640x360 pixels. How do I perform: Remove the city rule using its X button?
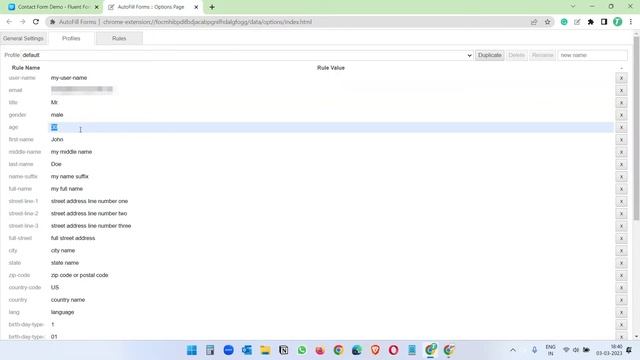(621, 251)
